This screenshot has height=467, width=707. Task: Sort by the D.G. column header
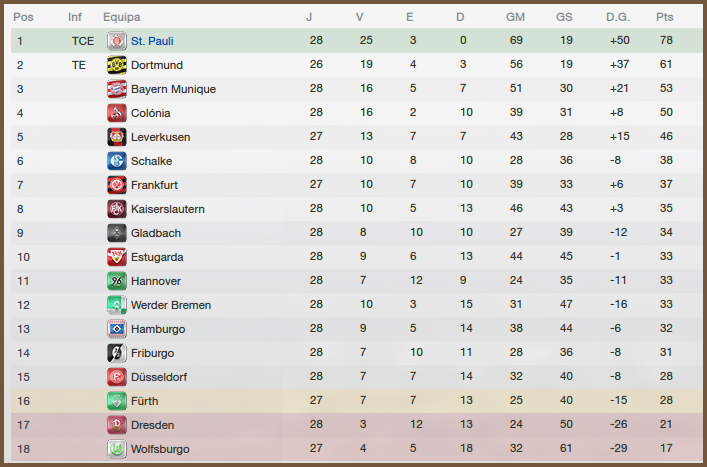coord(617,17)
